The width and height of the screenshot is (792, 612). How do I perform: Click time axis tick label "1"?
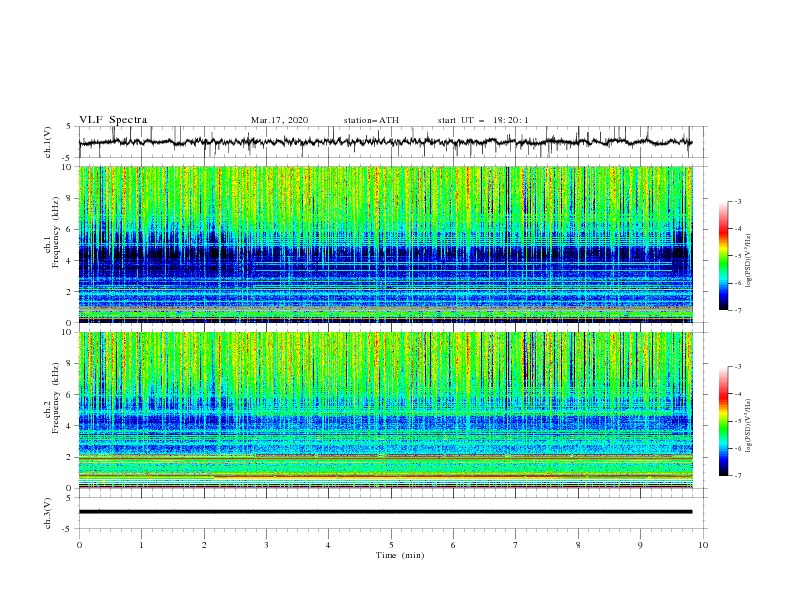coord(141,545)
